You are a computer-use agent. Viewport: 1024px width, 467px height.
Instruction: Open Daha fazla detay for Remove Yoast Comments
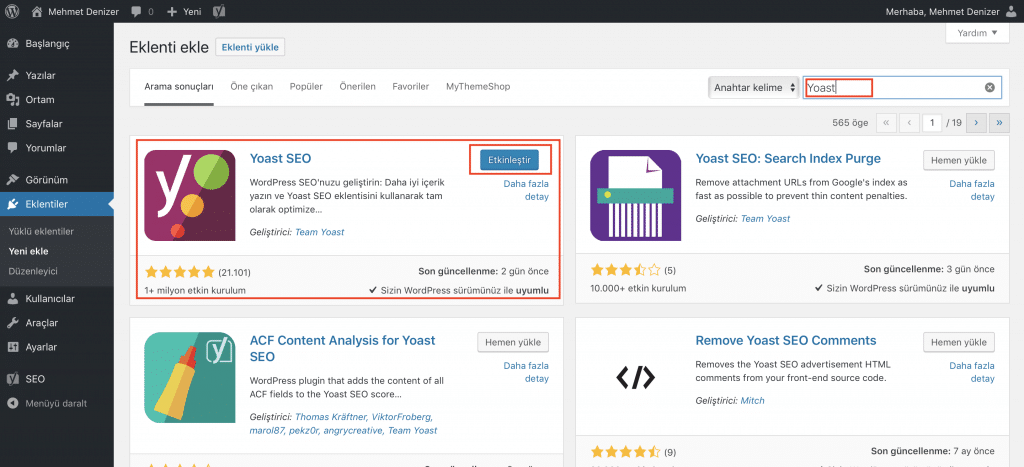(972, 372)
